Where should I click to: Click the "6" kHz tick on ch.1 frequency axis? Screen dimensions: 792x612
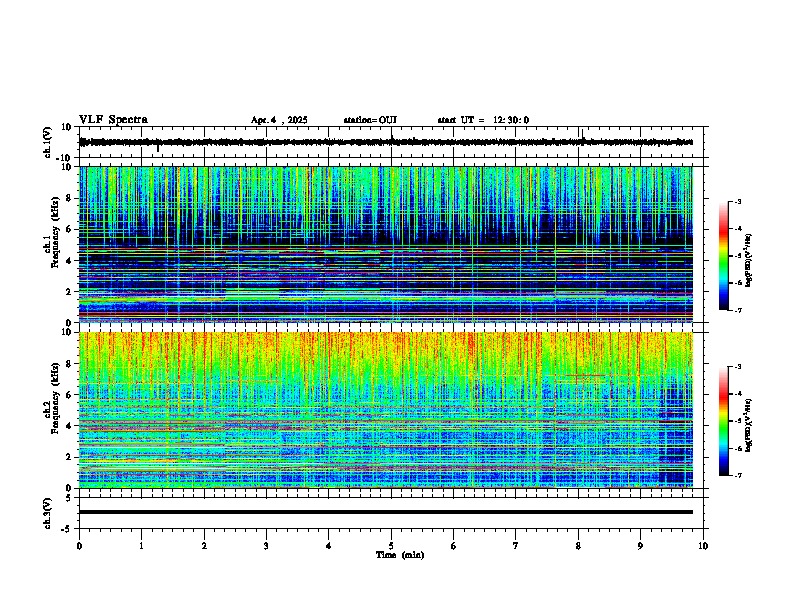click(x=70, y=229)
